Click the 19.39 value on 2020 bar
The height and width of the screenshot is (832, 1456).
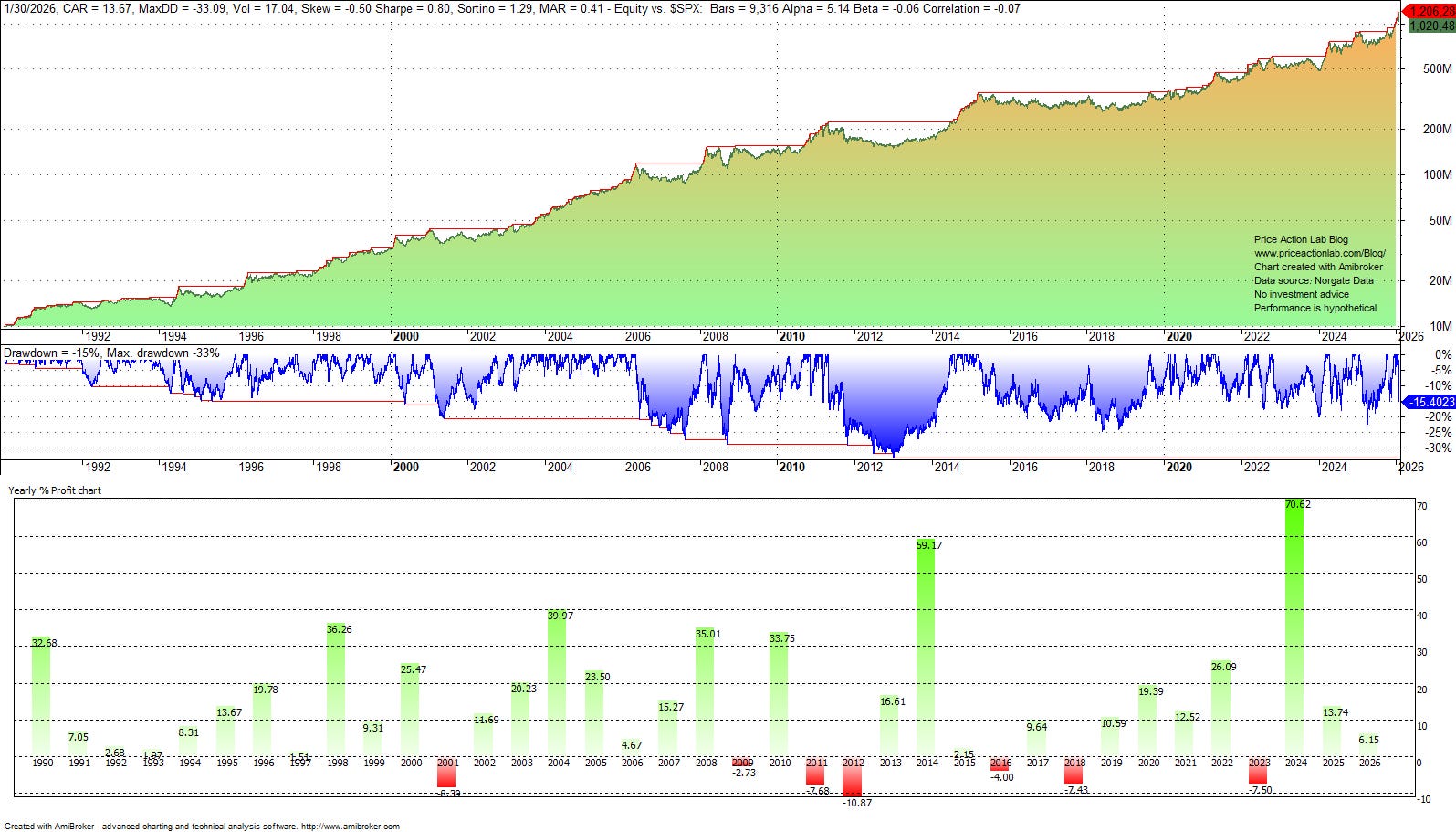(1150, 691)
